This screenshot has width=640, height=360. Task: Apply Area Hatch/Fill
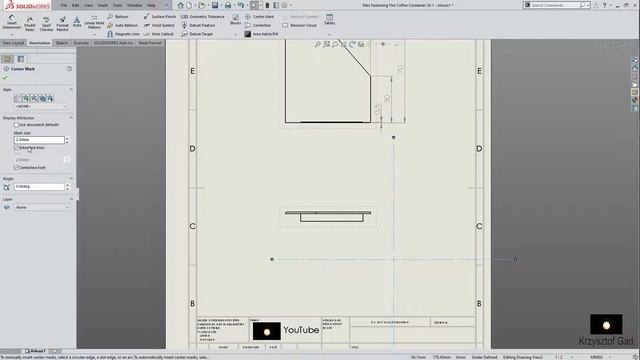coord(262,34)
